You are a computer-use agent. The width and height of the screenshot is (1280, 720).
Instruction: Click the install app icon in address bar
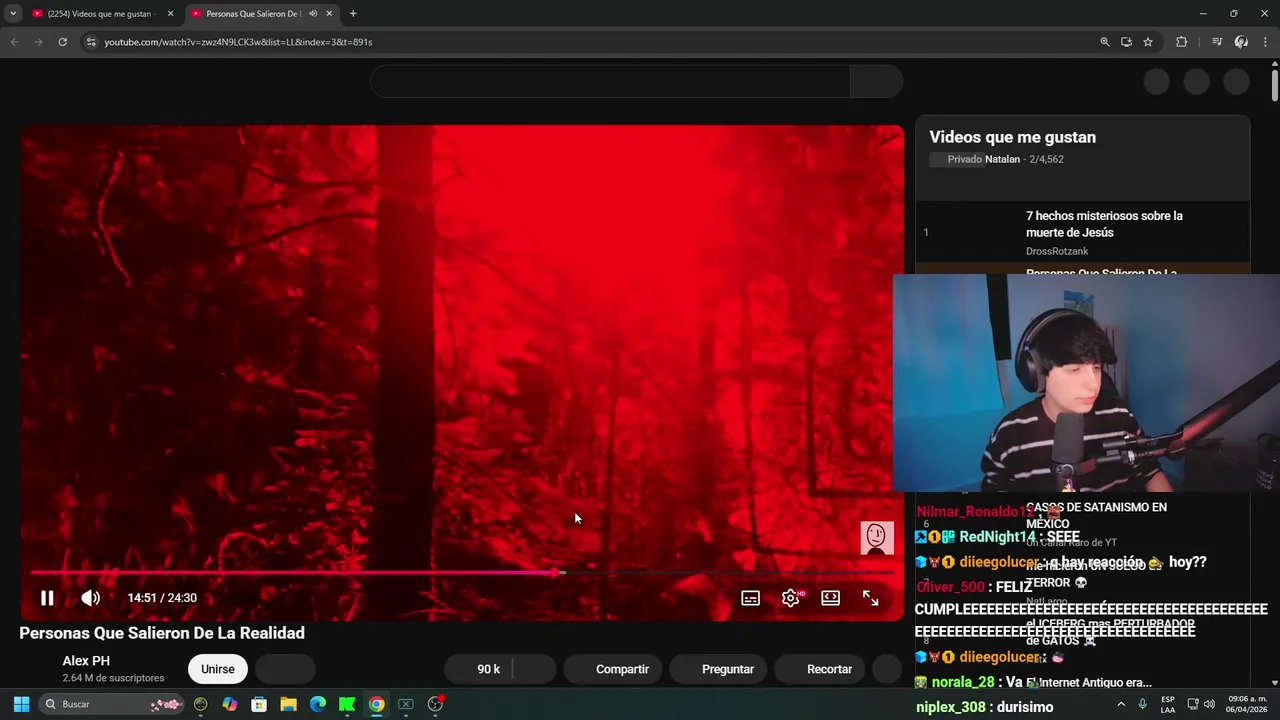1126,42
